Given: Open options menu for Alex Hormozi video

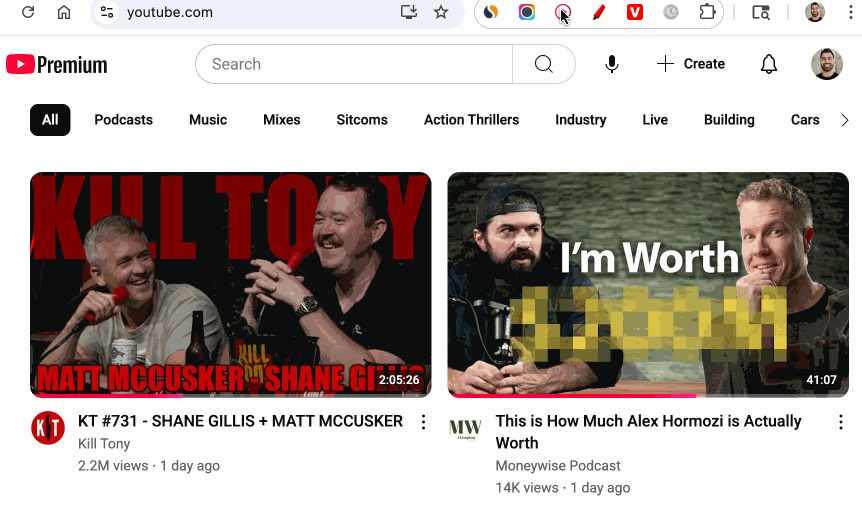Looking at the screenshot, I should point(841,422).
